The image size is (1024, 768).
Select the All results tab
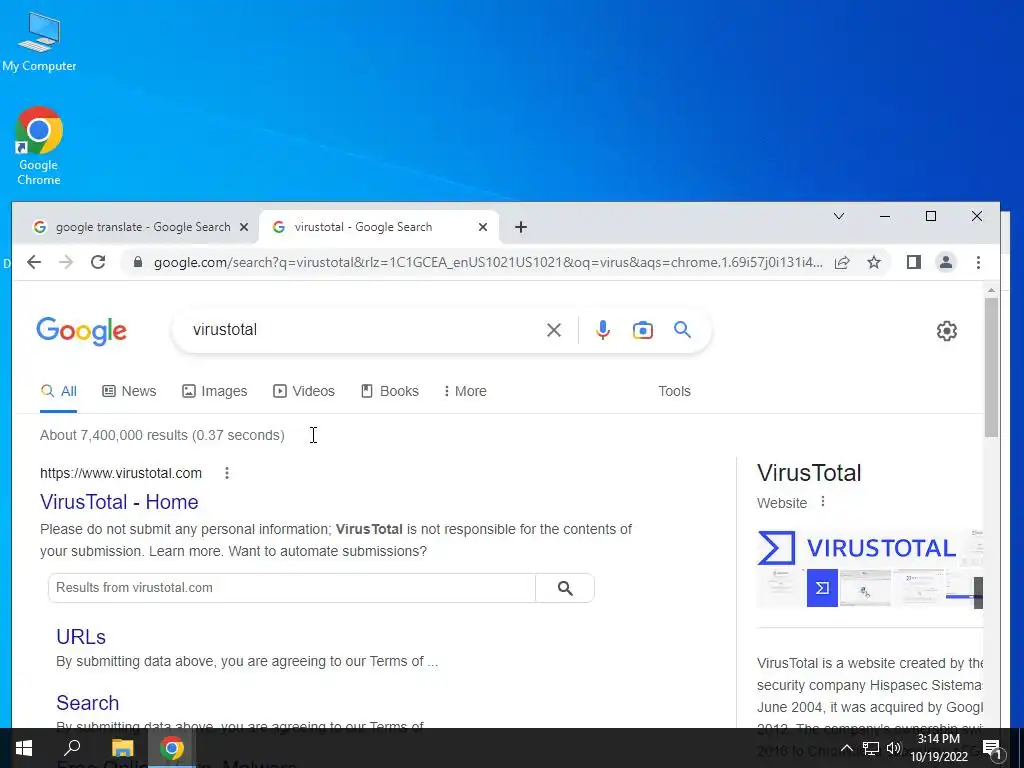[x=59, y=391]
